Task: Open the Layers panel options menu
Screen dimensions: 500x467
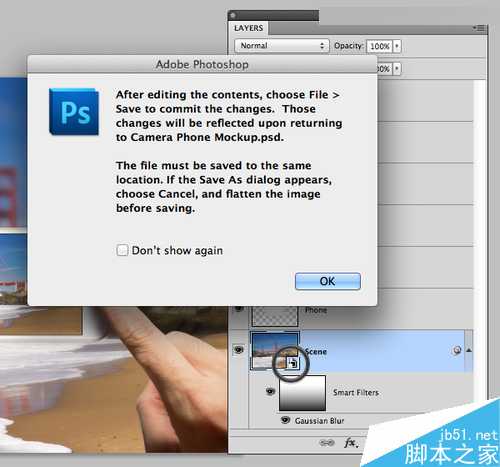Action: [x=480, y=28]
